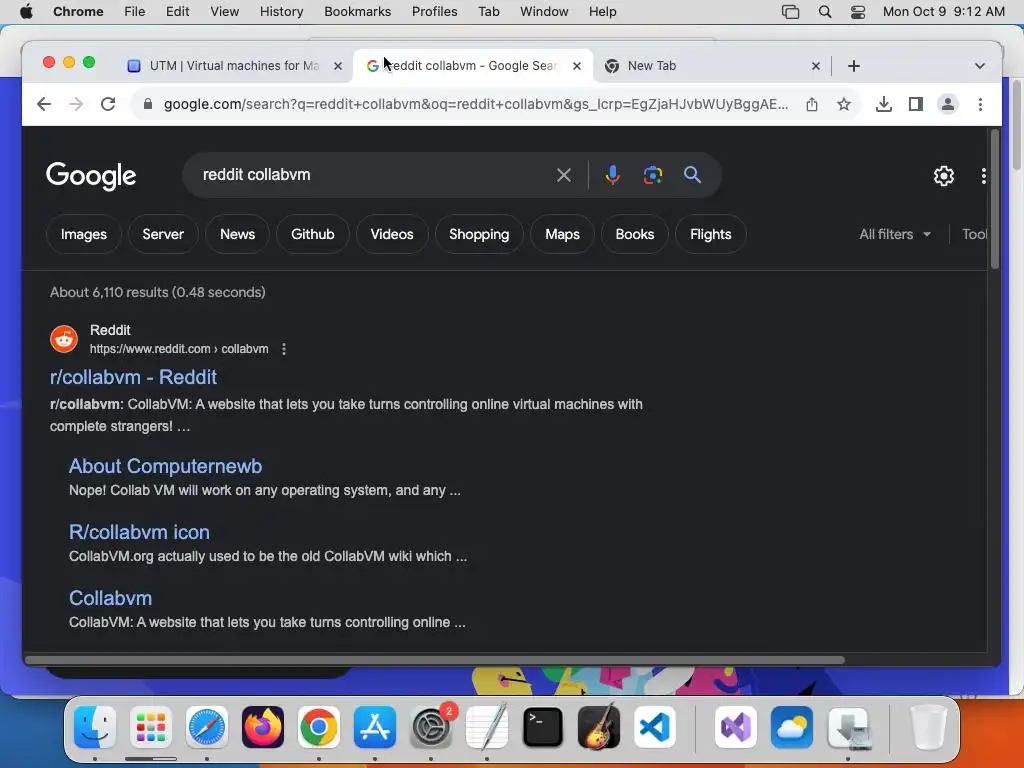Open the Window menu
Image resolution: width=1024 pixels, height=768 pixels.
(544, 12)
